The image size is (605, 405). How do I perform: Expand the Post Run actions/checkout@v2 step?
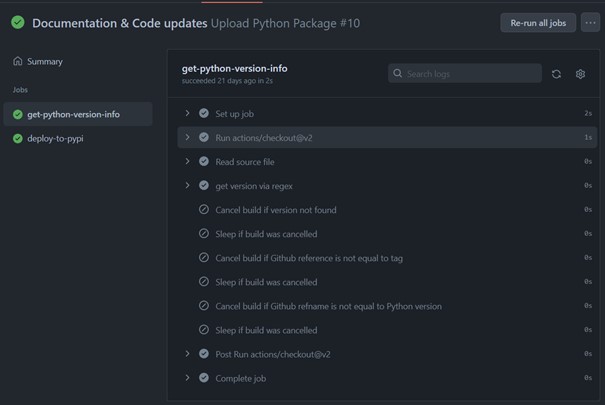click(x=187, y=354)
